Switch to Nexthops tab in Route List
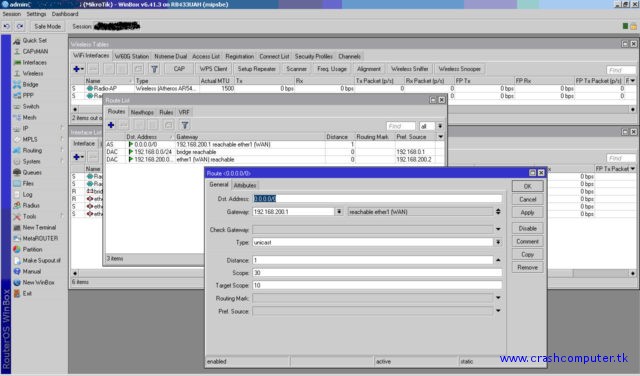This screenshot has height=376, width=640. pyautogui.click(x=142, y=112)
